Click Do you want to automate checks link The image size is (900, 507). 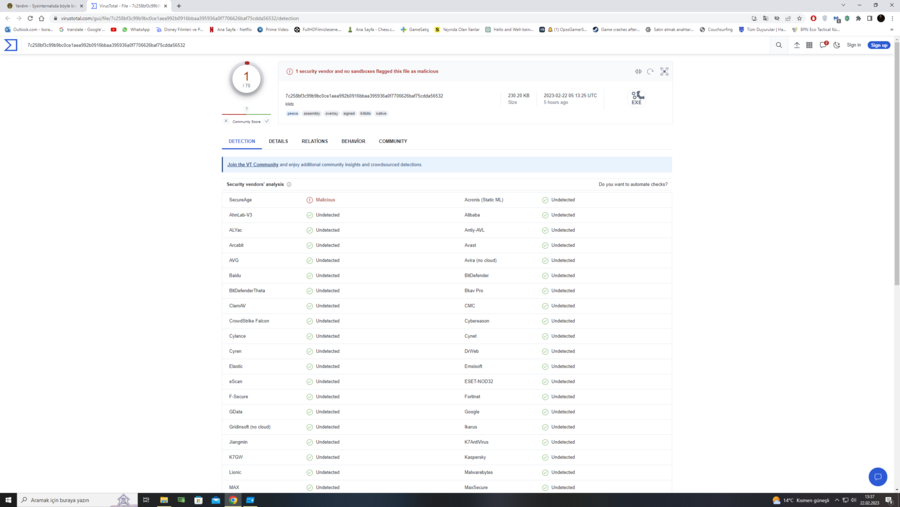[x=632, y=184]
